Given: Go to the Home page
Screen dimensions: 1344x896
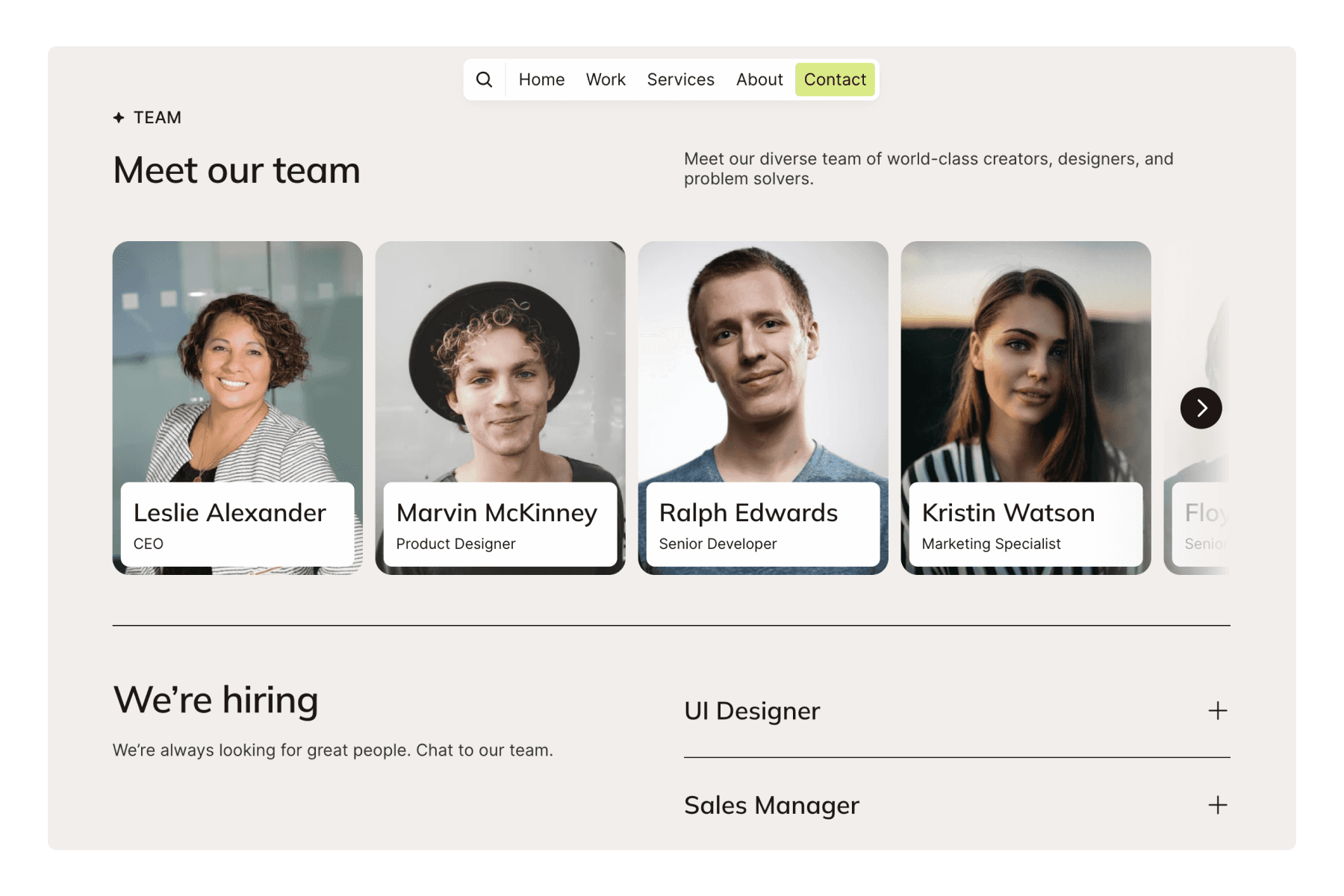Looking at the screenshot, I should point(541,79).
